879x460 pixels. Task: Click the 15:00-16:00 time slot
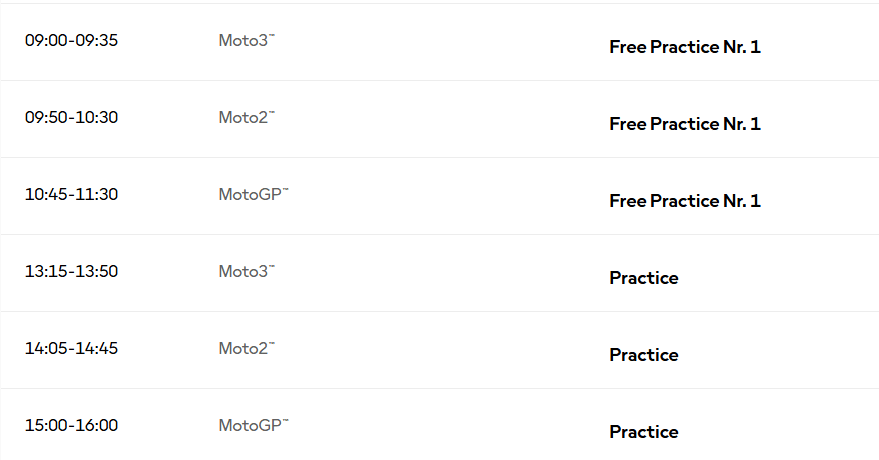coord(71,426)
